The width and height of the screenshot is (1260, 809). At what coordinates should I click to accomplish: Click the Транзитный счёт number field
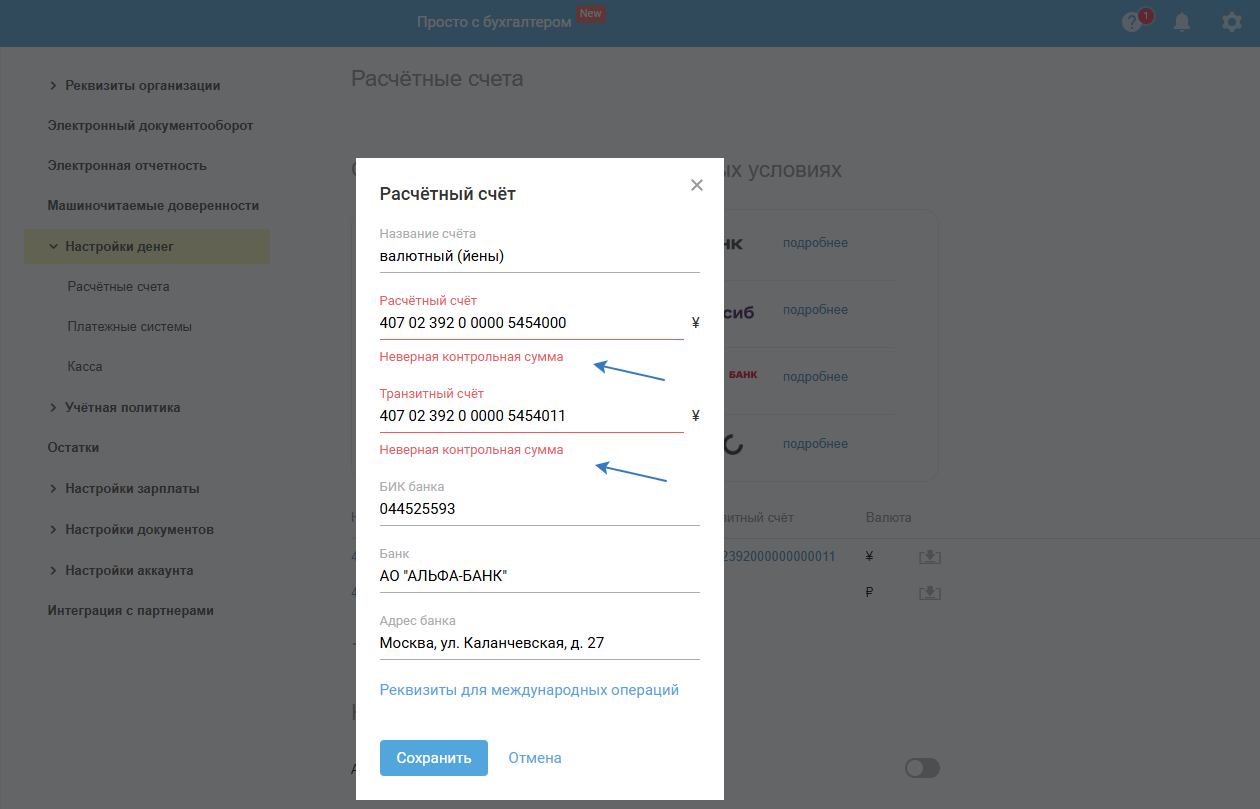[531, 416]
